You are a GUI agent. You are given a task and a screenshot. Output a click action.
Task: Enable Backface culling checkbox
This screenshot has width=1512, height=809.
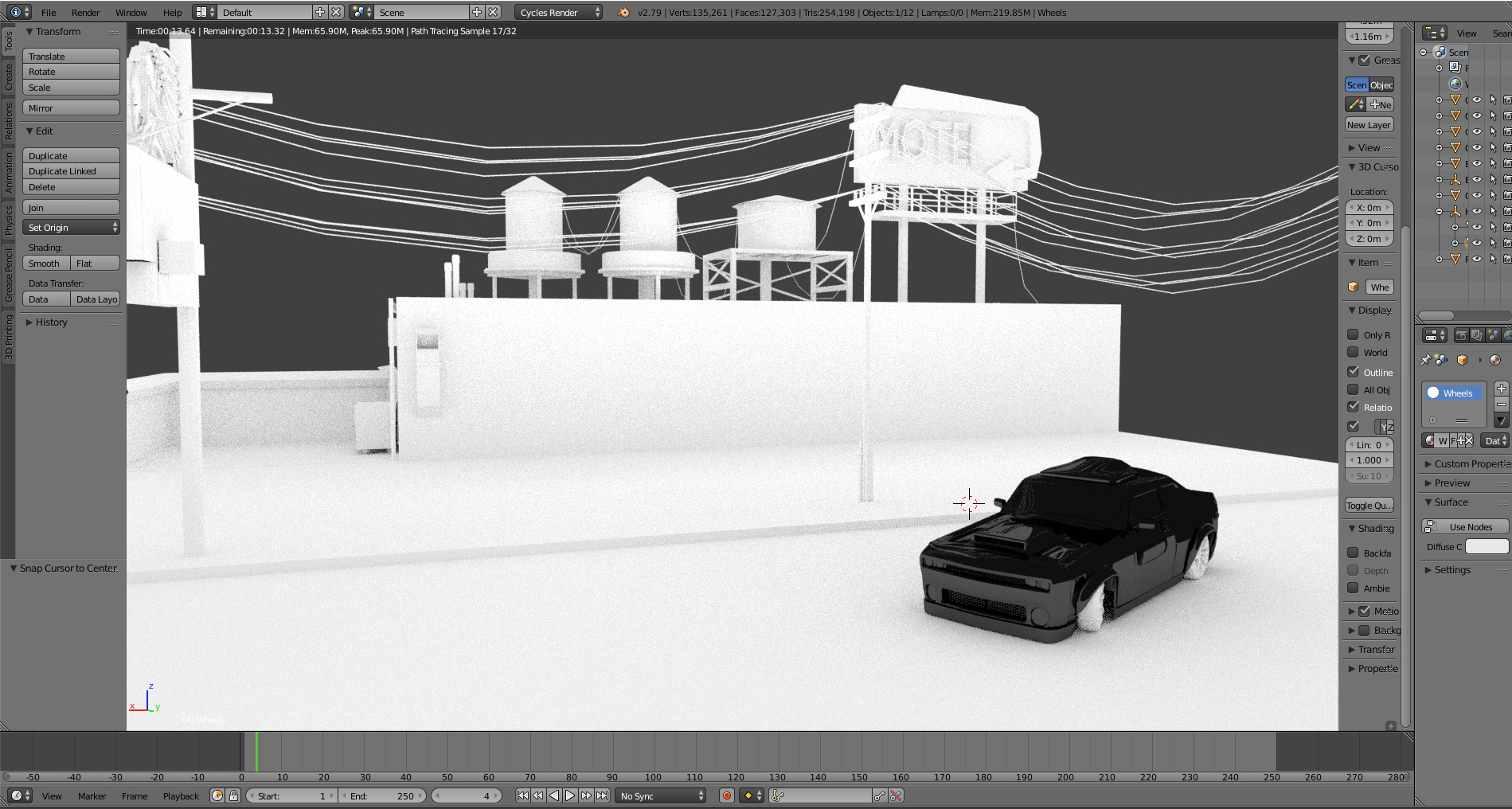[1353, 553]
